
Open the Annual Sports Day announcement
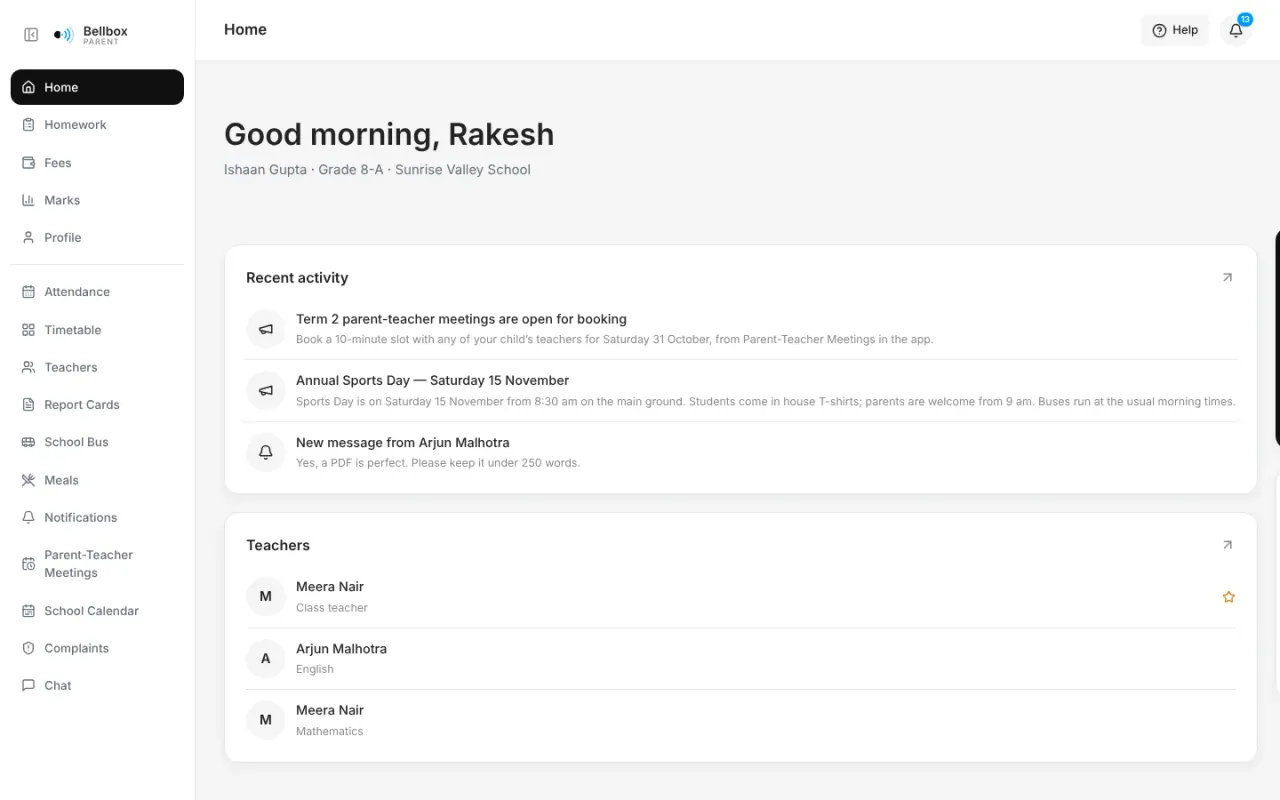click(740, 391)
